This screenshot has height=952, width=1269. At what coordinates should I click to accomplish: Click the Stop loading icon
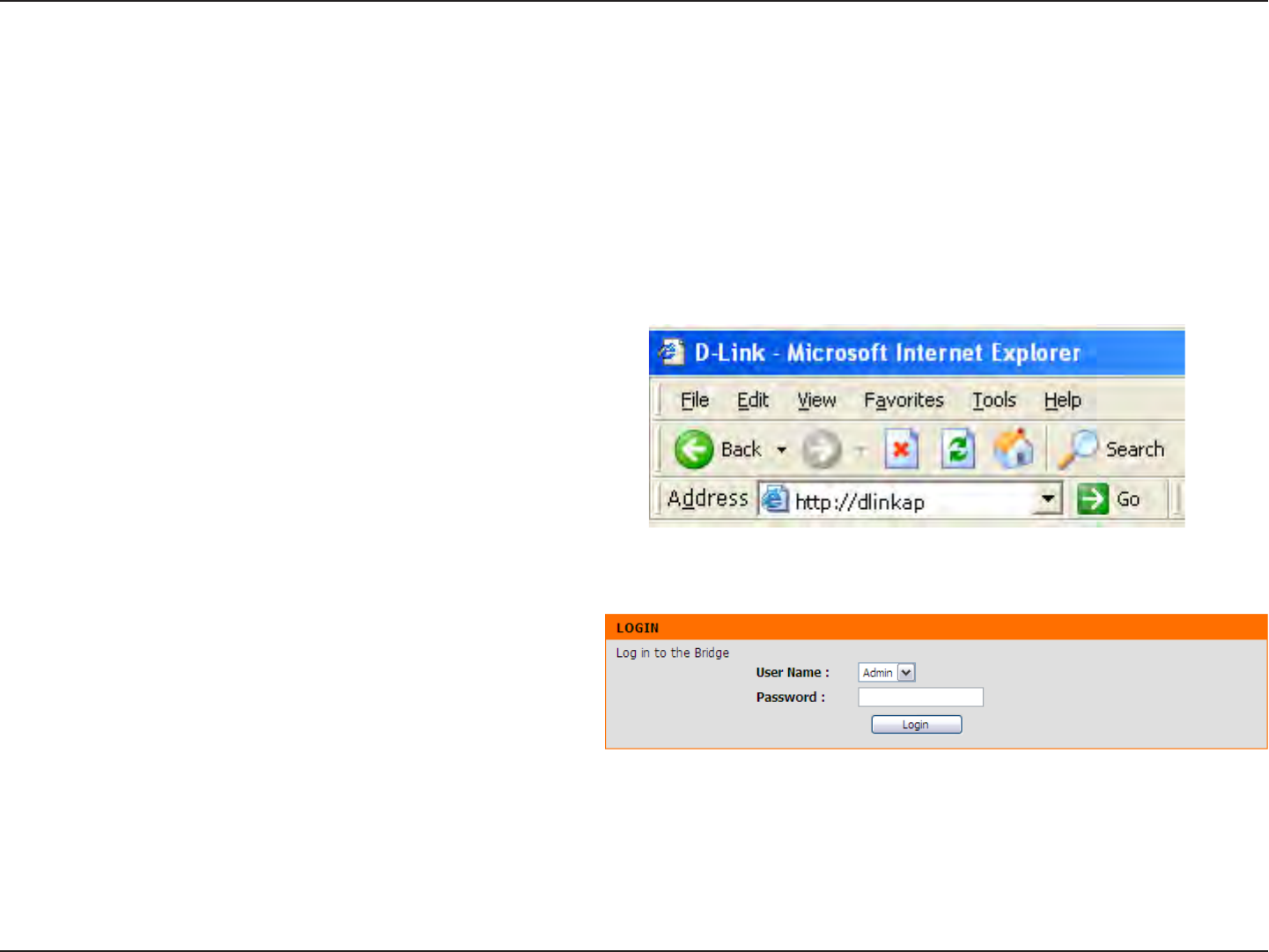pos(901,450)
